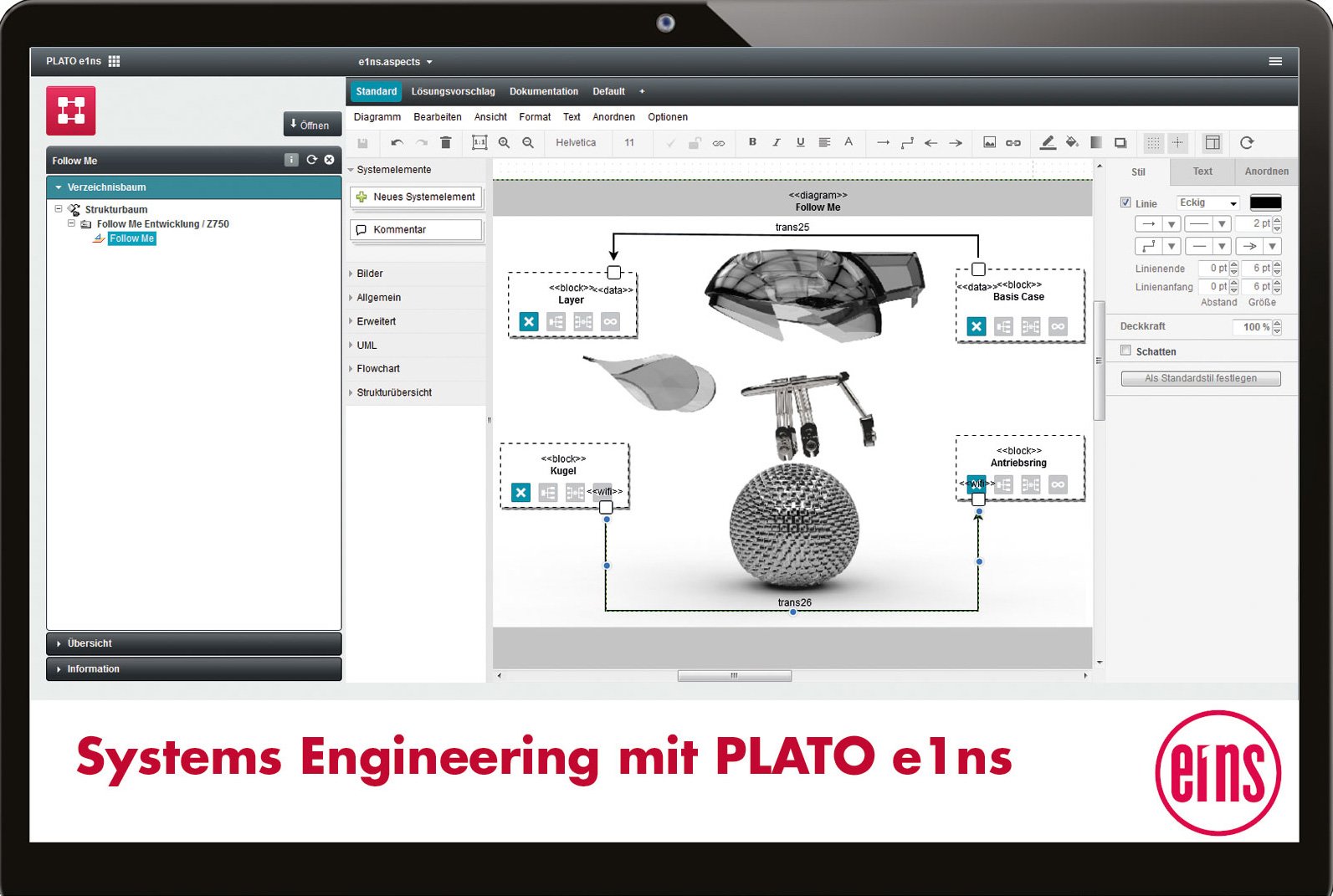Open the text alignment tool

tap(824, 142)
